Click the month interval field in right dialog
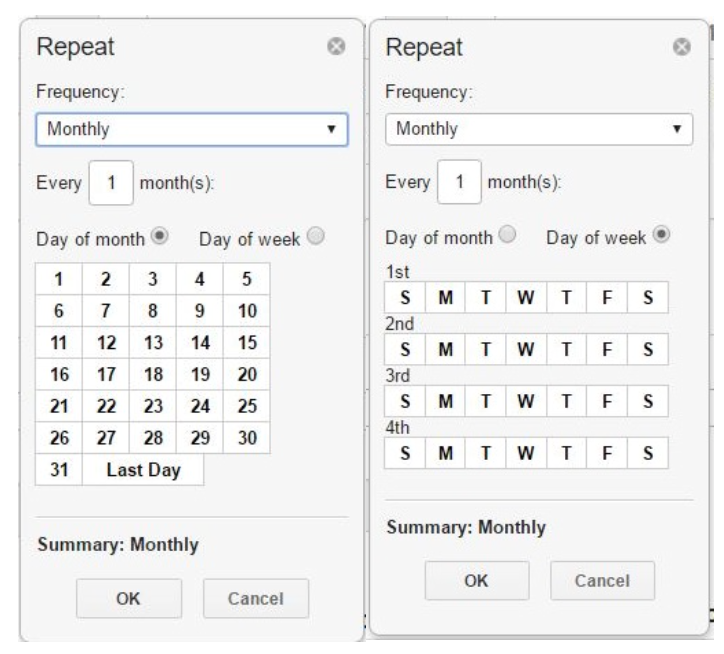Screen dimensions: 724x654 460,183
